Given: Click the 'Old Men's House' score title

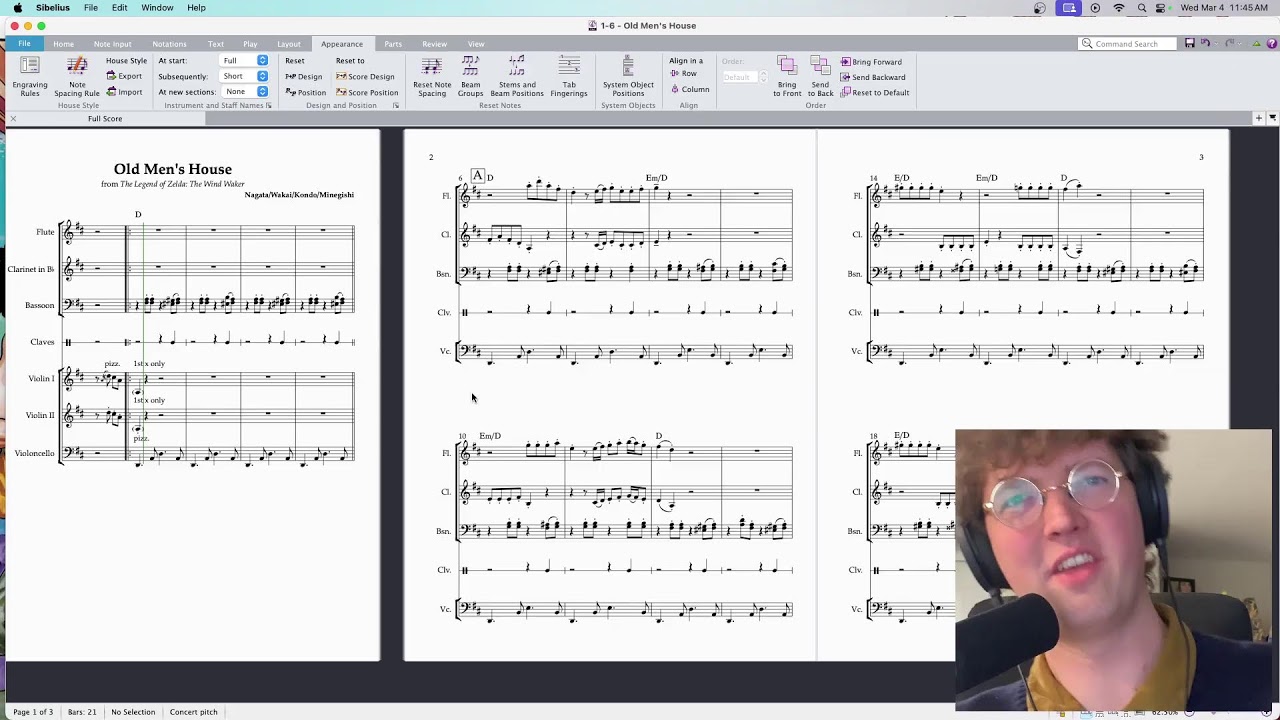Looking at the screenshot, I should pyautogui.click(x=172, y=169).
